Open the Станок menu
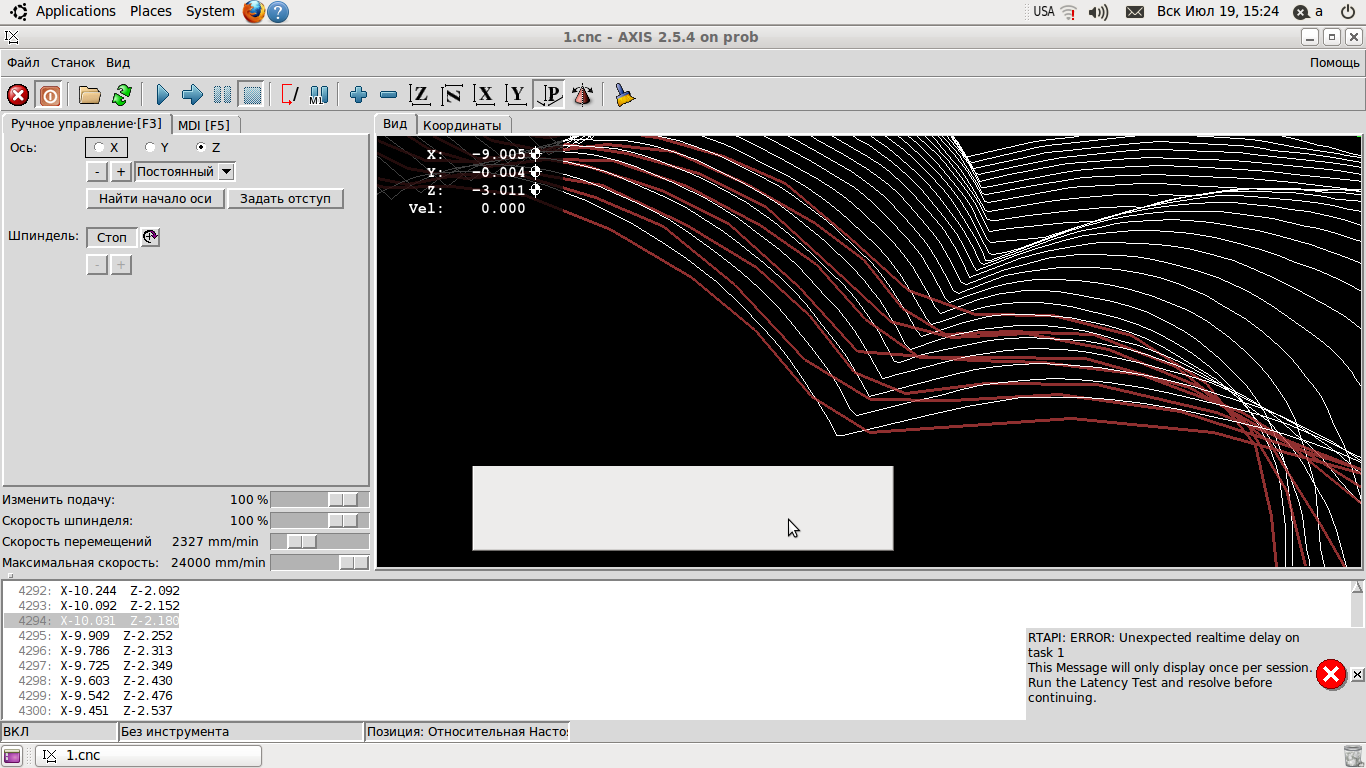The image size is (1366, 768). (73, 62)
